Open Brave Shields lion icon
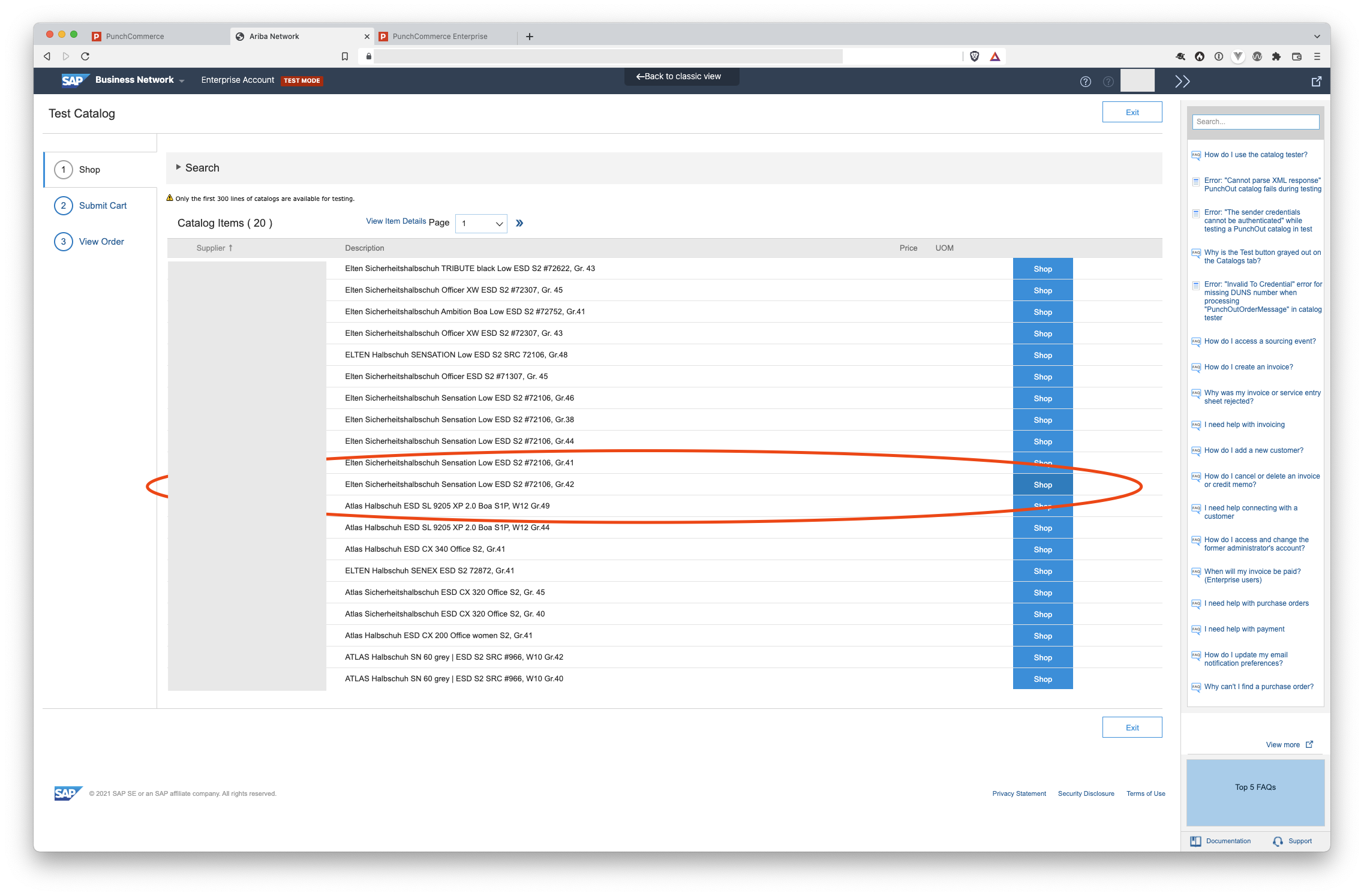This screenshot has height=896, width=1364. click(975, 56)
